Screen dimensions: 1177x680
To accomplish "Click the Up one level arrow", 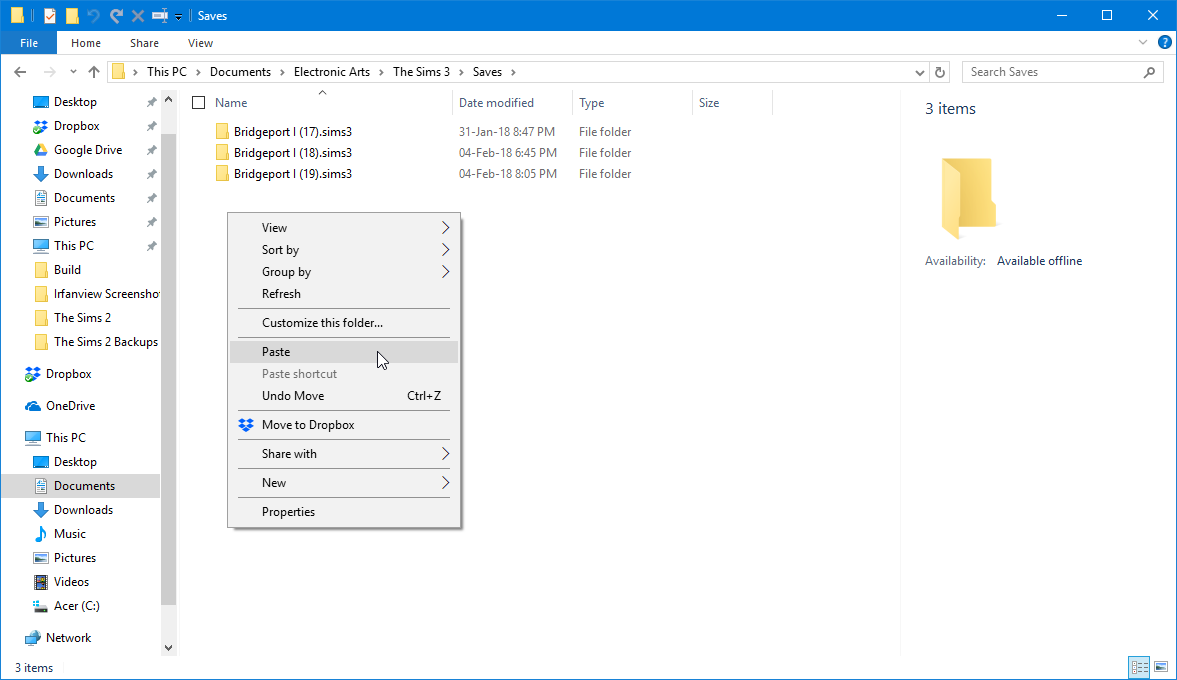I will tap(94, 72).
